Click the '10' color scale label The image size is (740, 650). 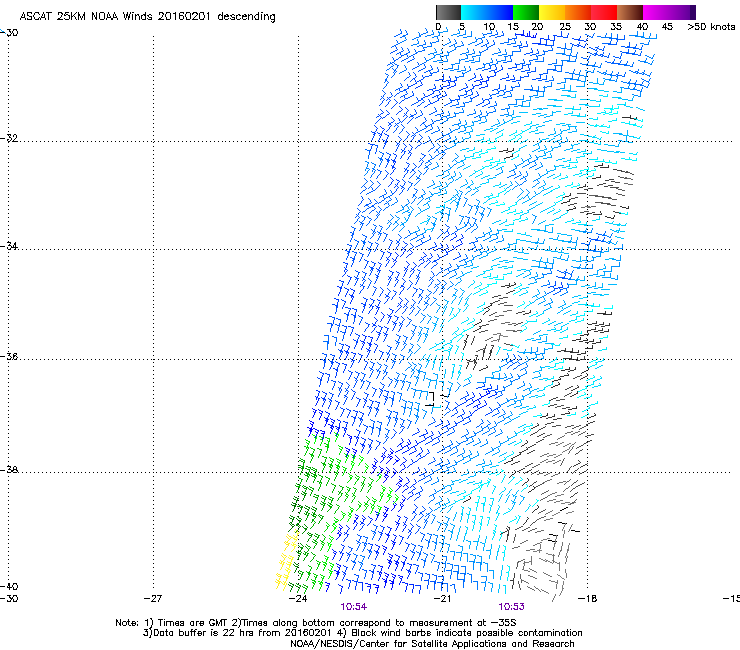pos(489,27)
